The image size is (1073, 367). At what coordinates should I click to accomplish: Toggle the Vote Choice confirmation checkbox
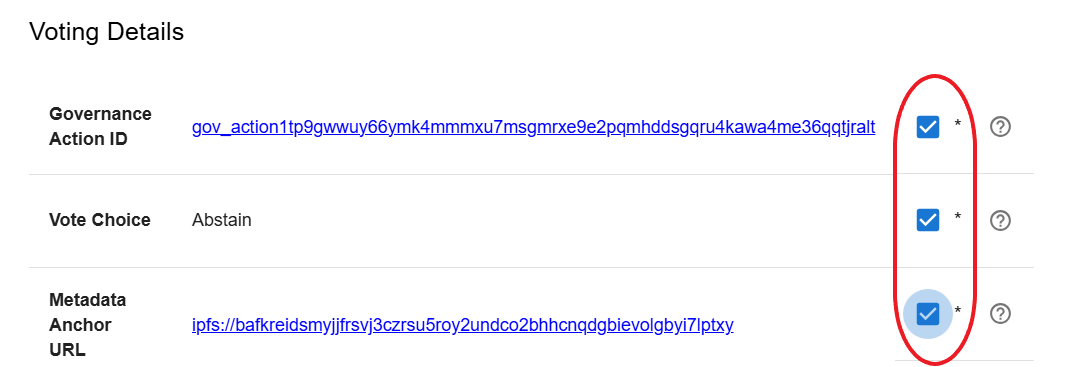[927, 220]
